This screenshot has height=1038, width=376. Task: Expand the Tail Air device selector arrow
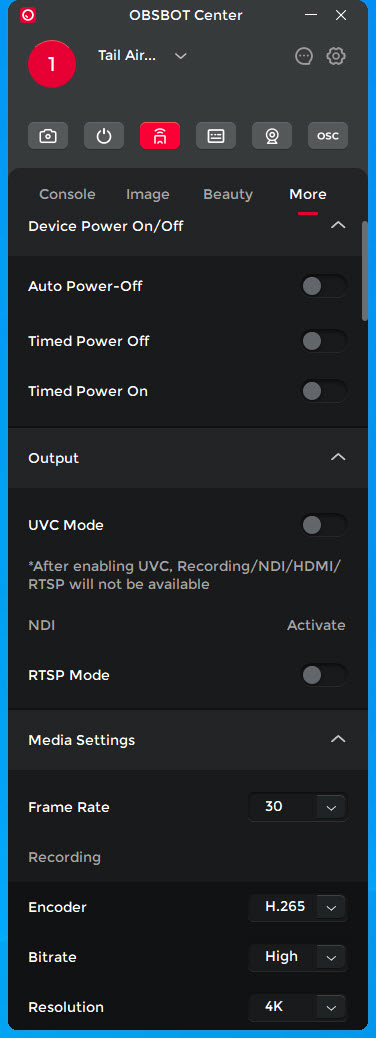click(x=181, y=56)
